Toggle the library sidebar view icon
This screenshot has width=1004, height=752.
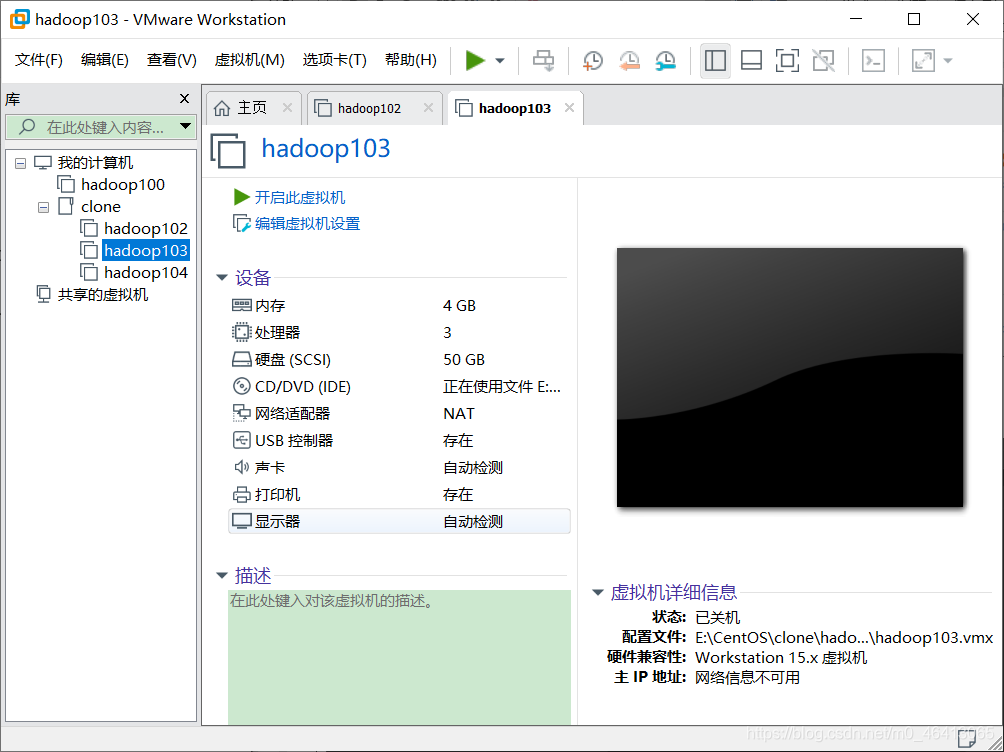pyautogui.click(x=715, y=61)
